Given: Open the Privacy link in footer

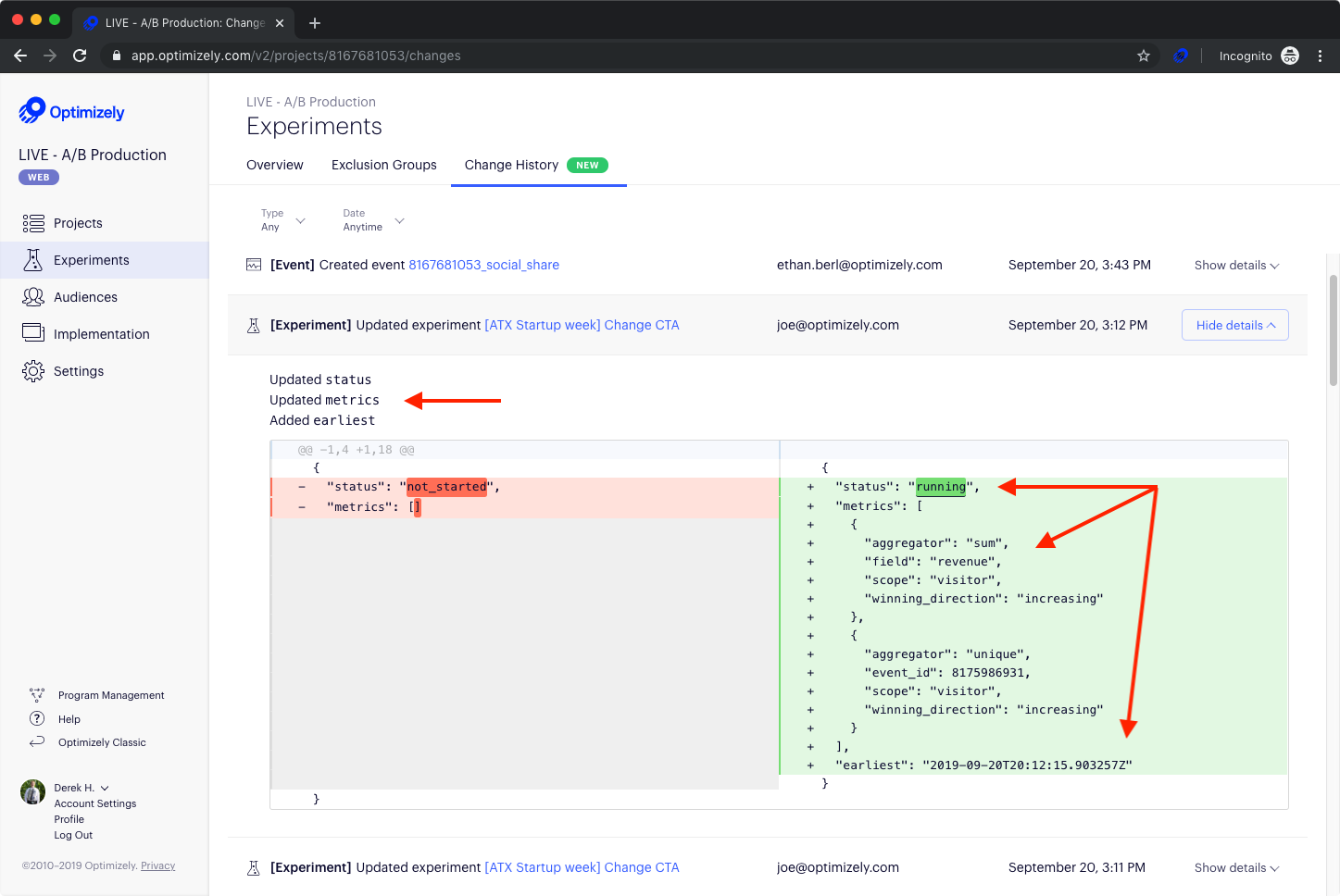Looking at the screenshot, I should coord(158,865).
